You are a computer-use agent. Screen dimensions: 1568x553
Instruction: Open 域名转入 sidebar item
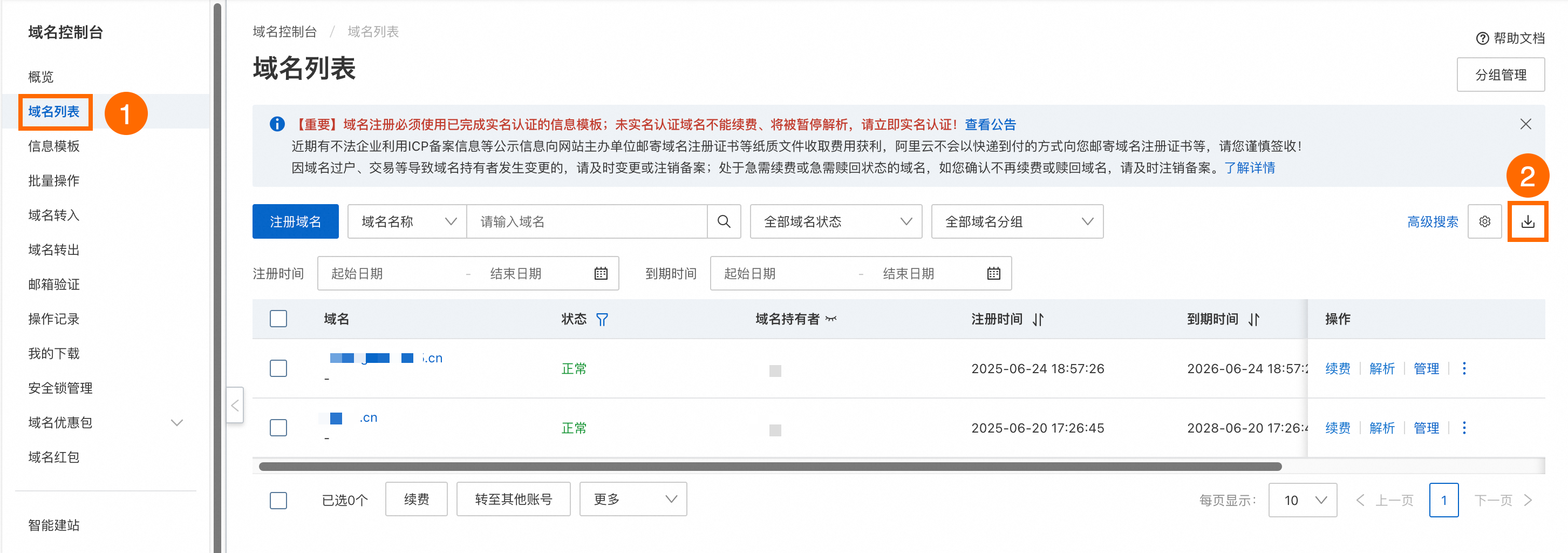tap(53, 215)
